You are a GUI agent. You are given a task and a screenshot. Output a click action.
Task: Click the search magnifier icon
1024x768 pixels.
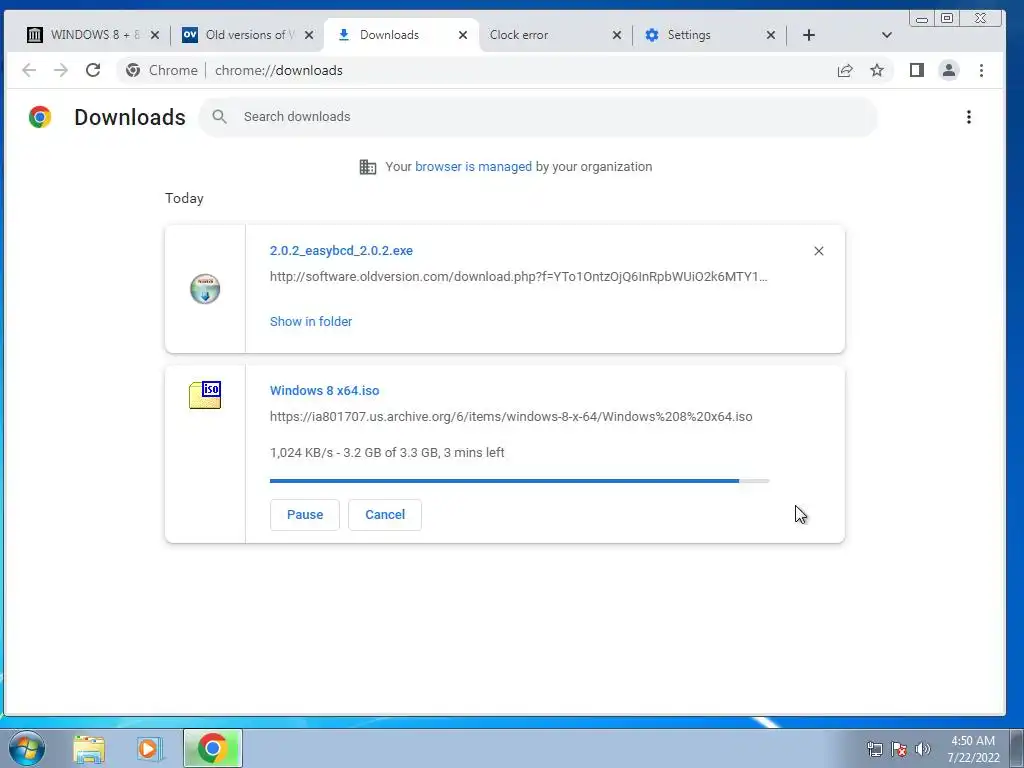219,117
